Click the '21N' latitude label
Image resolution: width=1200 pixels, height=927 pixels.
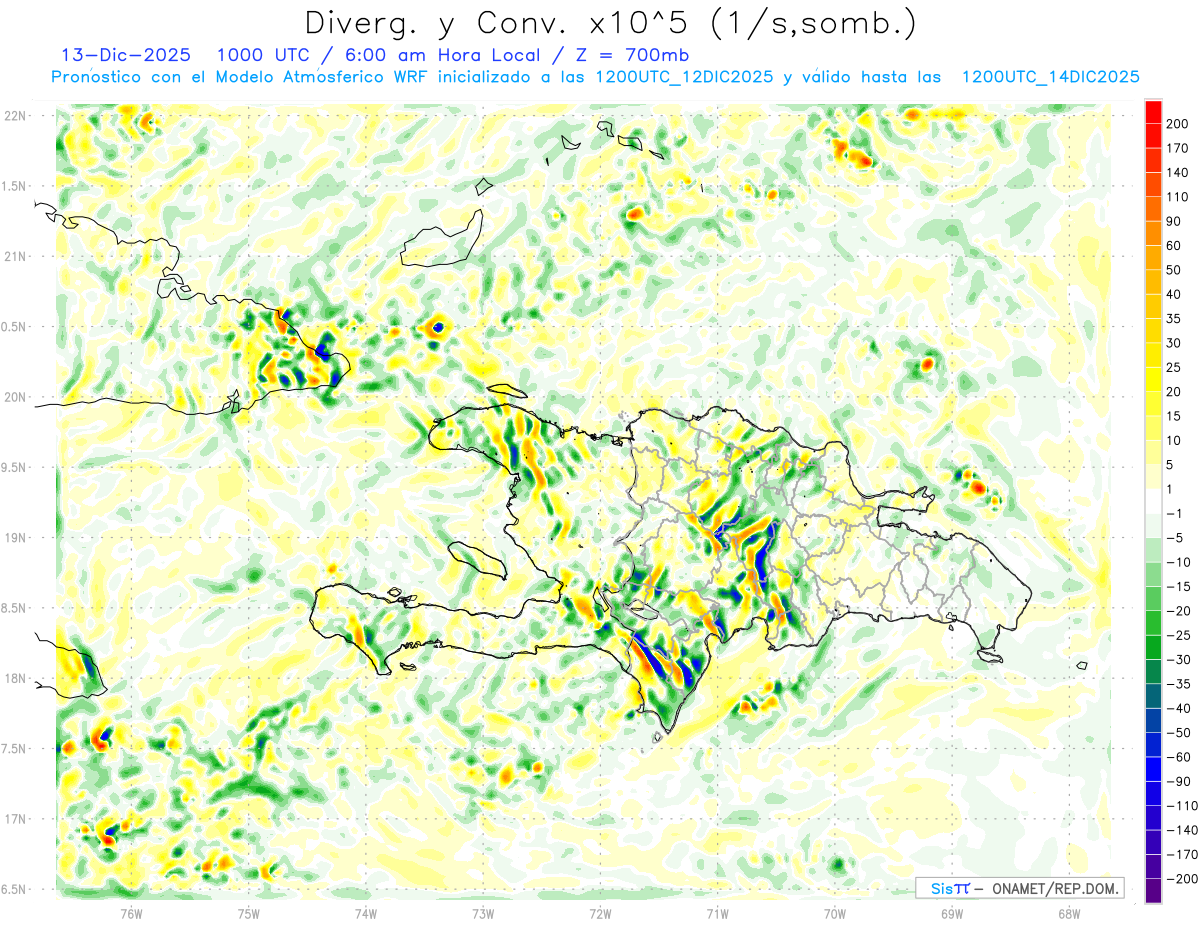click(15, 257)
